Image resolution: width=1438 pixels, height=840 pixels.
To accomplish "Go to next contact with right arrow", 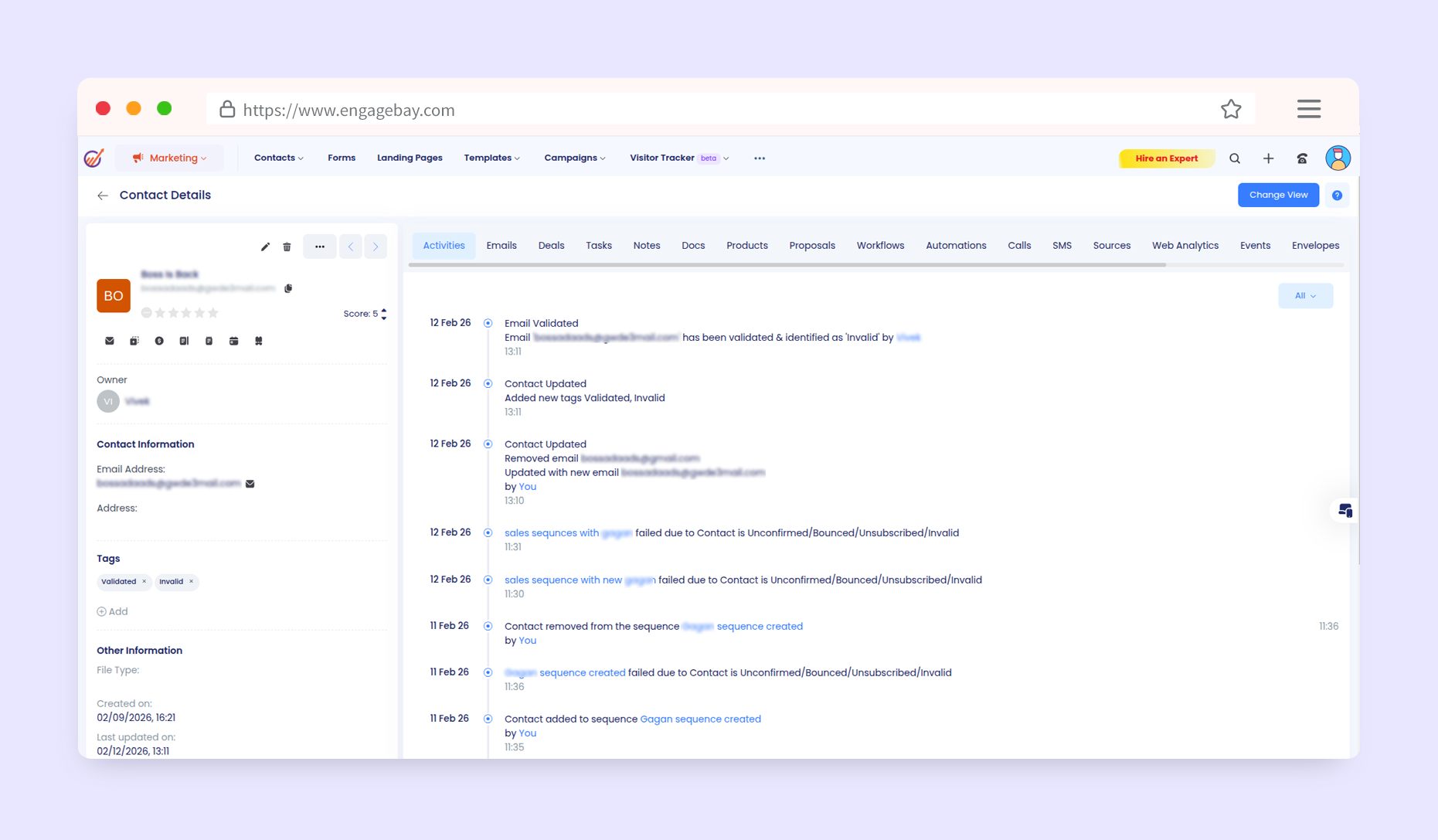I will (x=376, y=247).
